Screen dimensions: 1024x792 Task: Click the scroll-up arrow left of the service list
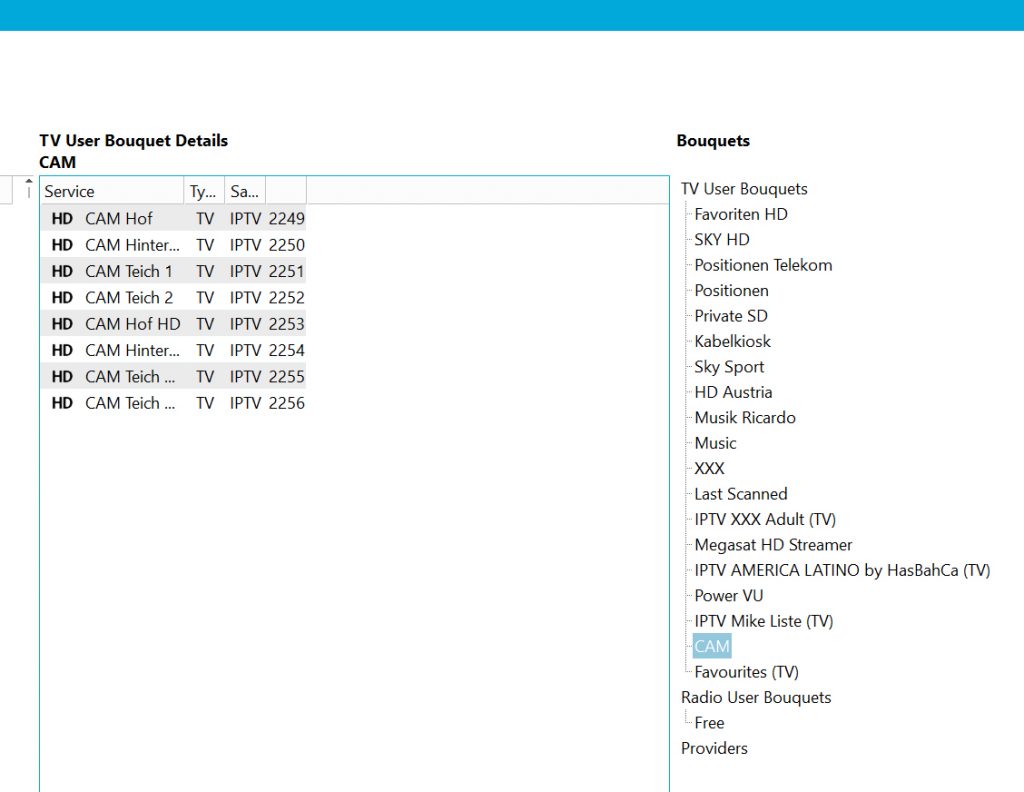coord(29,181)
